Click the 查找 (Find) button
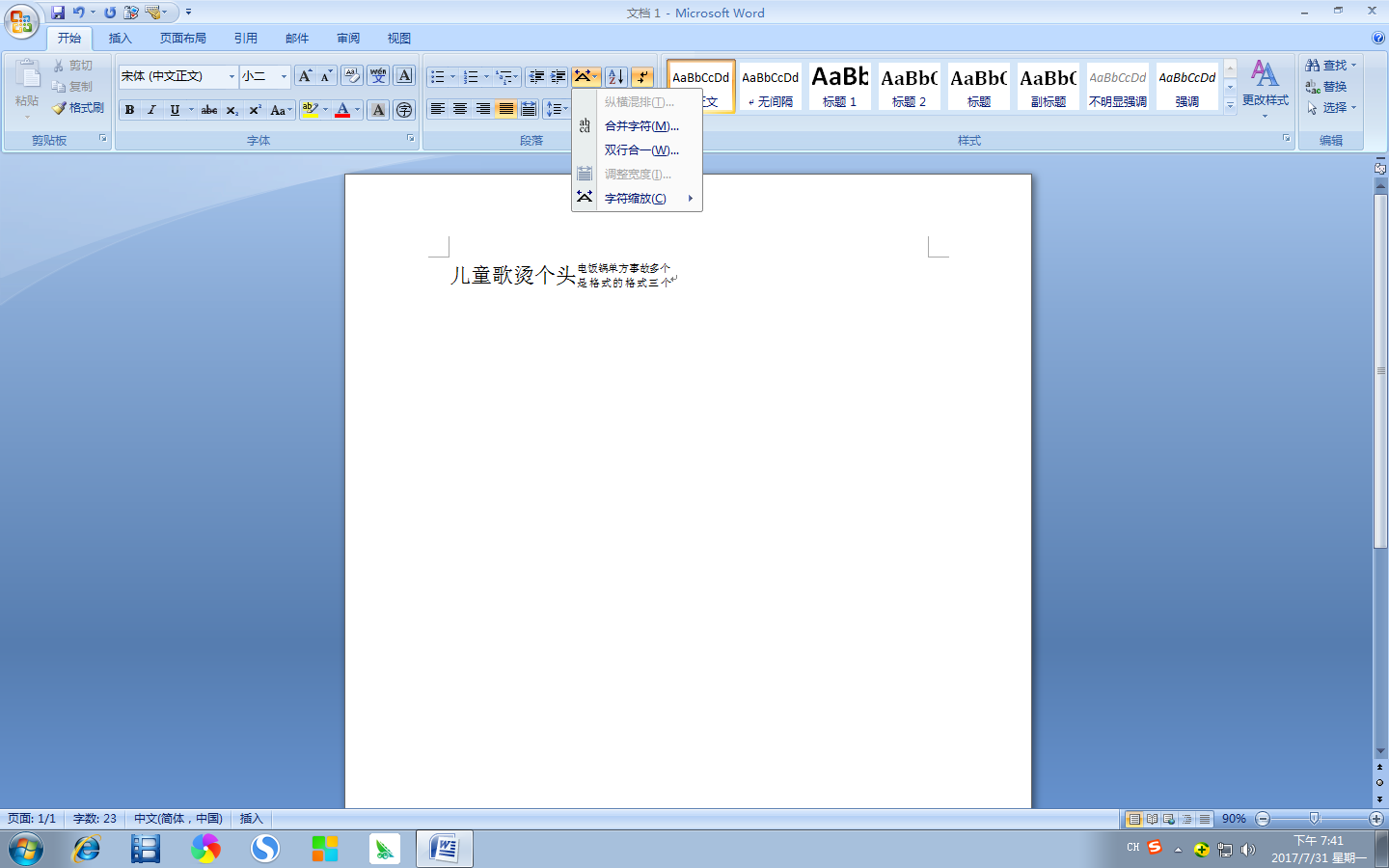Viewport: 1389px width, 868px height. pos(1331,65)
